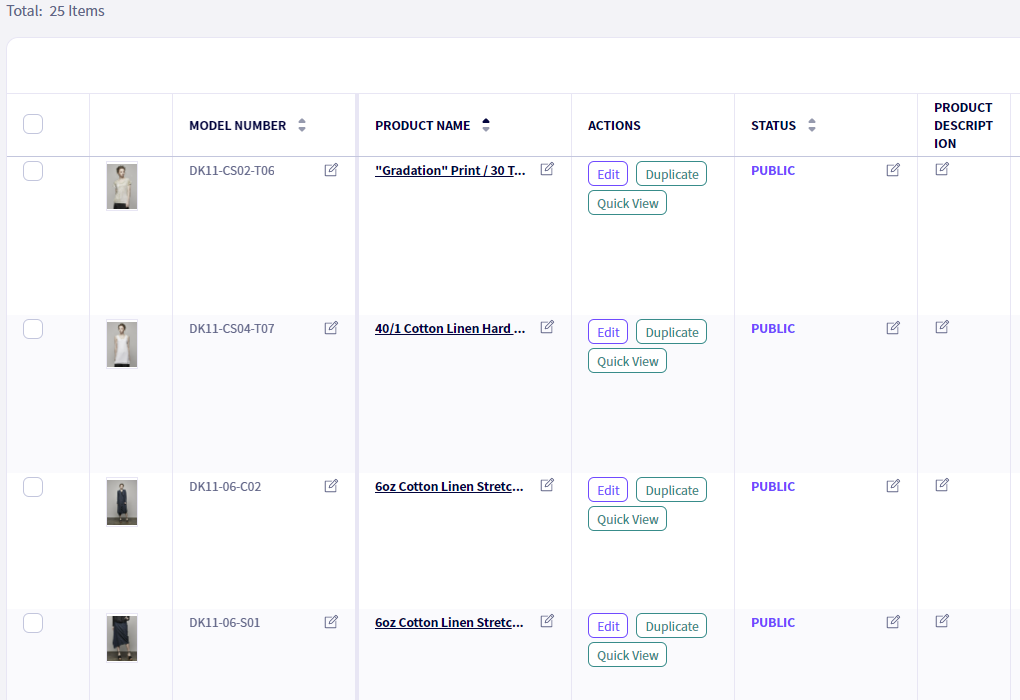Viewport: 1020px width, 700px height.
Task: Check the row checkbox for DK11-CS04-T07
Action: point(33,329)
